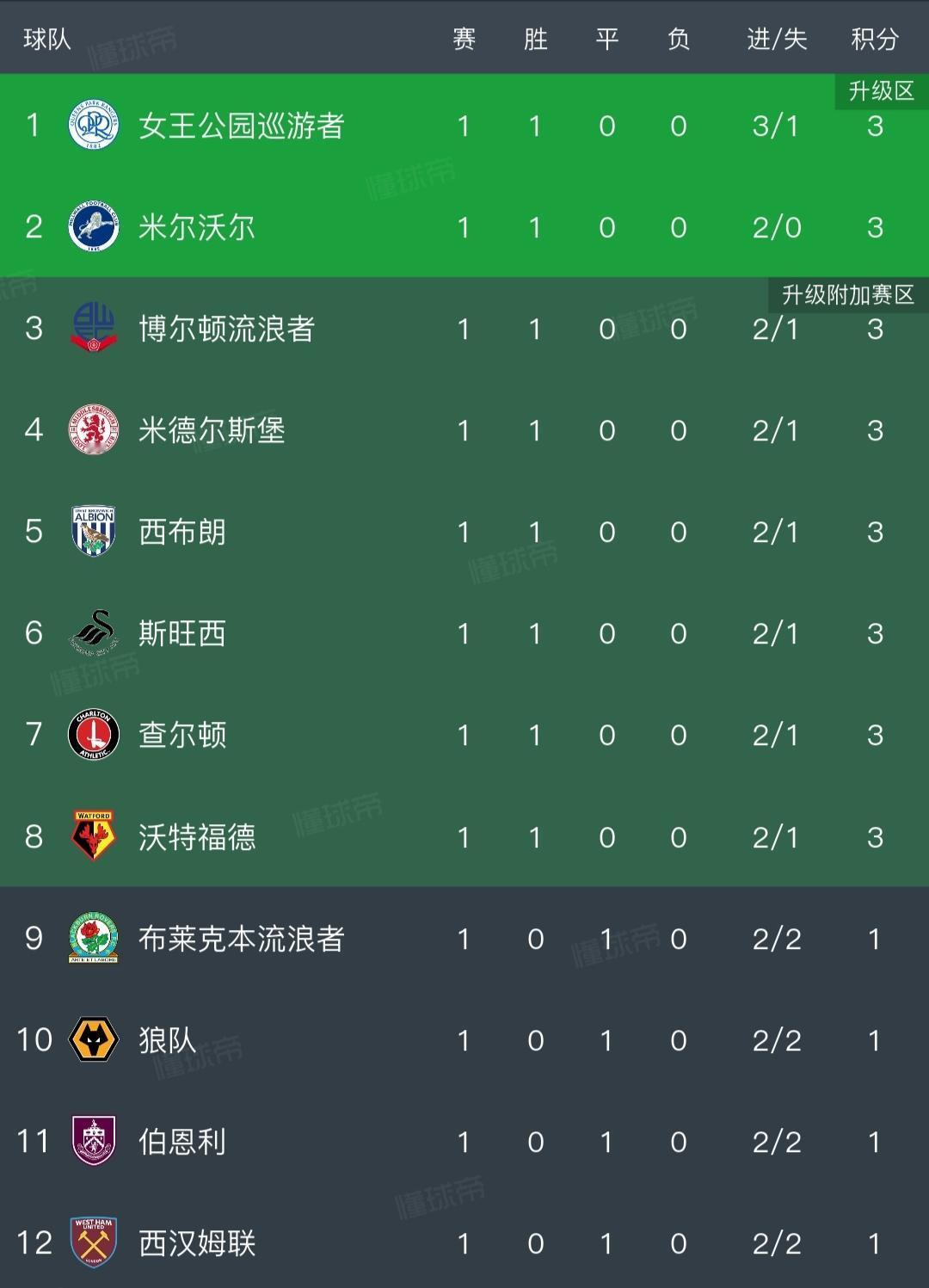Tap the 升级附加赛区 zone label

[848, 295]
